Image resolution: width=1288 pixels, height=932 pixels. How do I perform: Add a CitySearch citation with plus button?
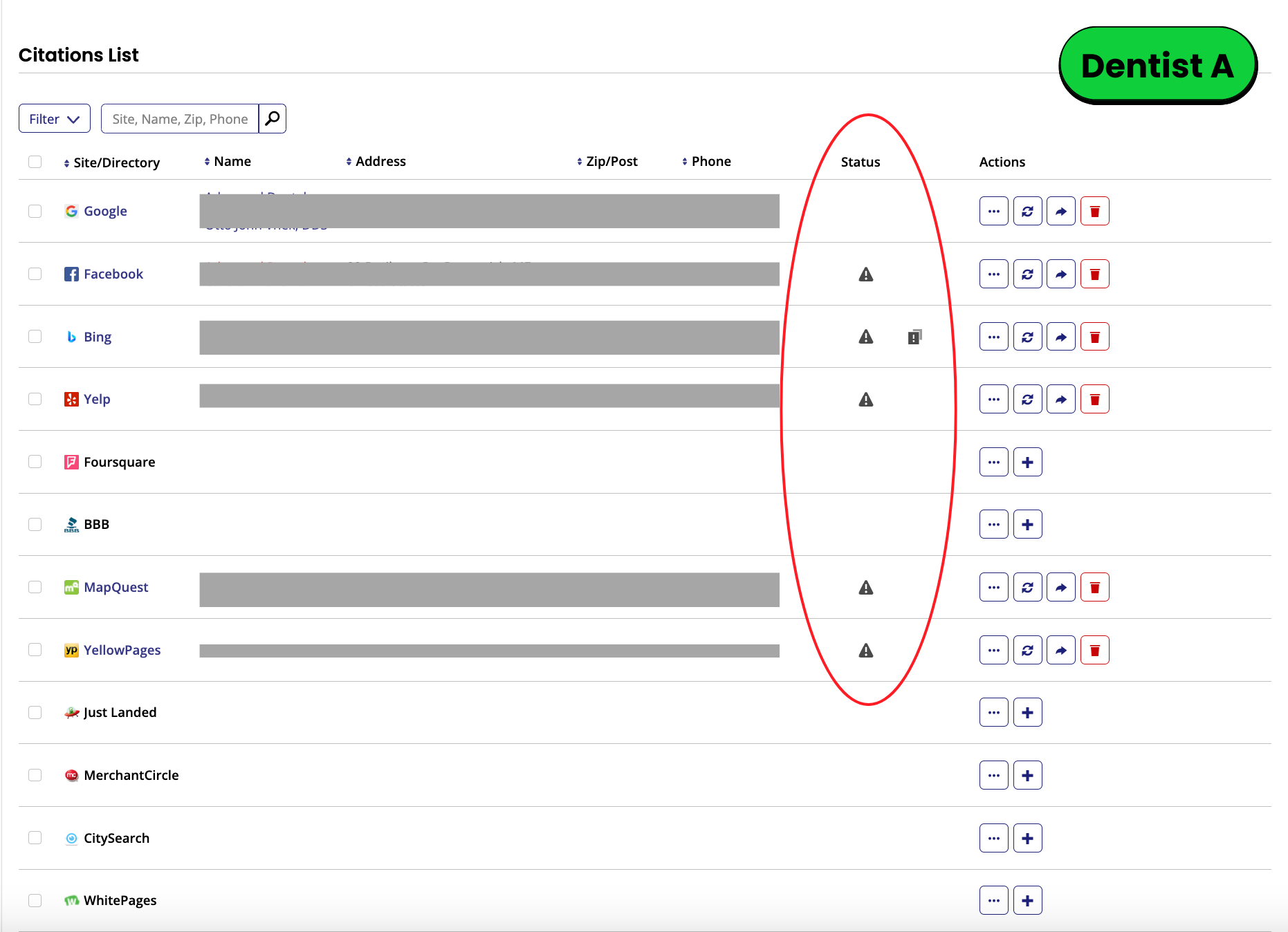(1027, 838)
